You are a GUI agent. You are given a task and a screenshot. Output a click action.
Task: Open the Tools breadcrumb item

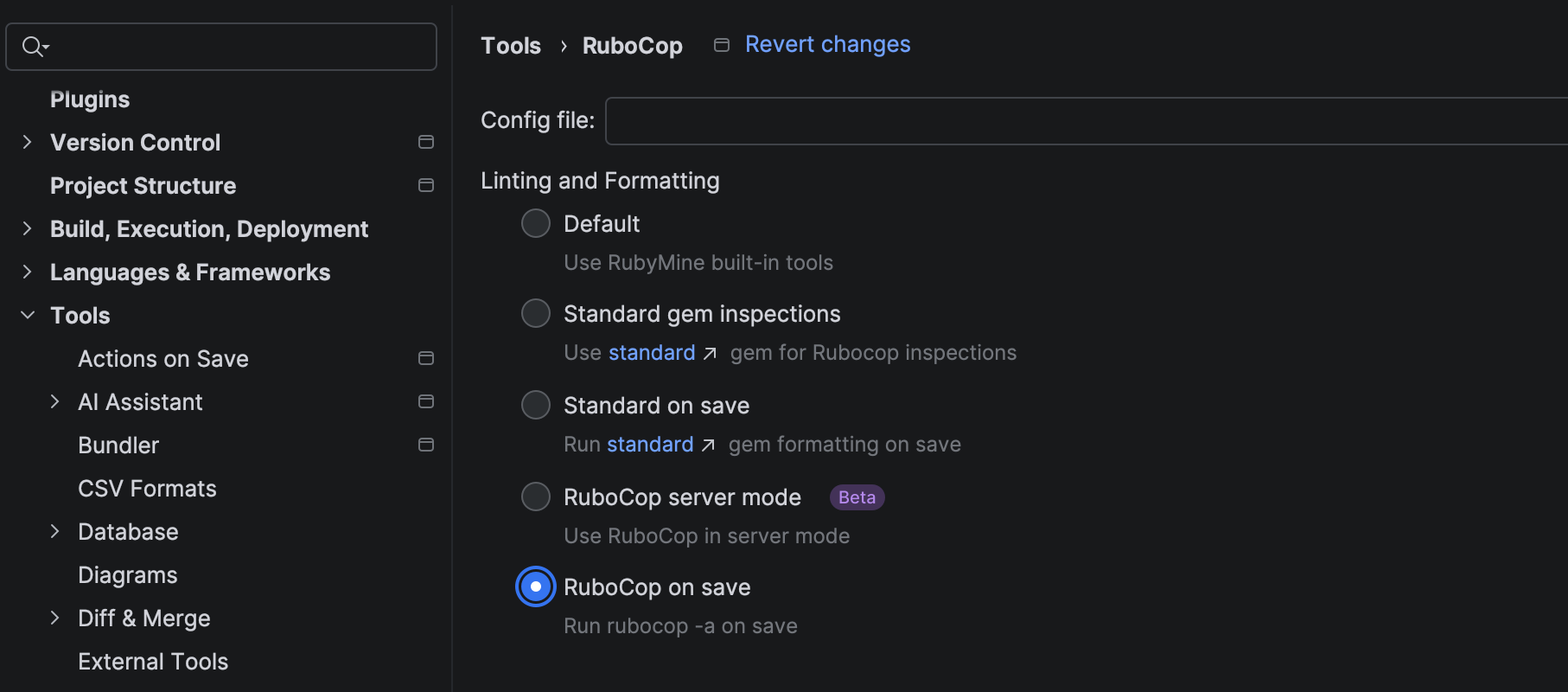pyautogui.click(x=510, y=45)
